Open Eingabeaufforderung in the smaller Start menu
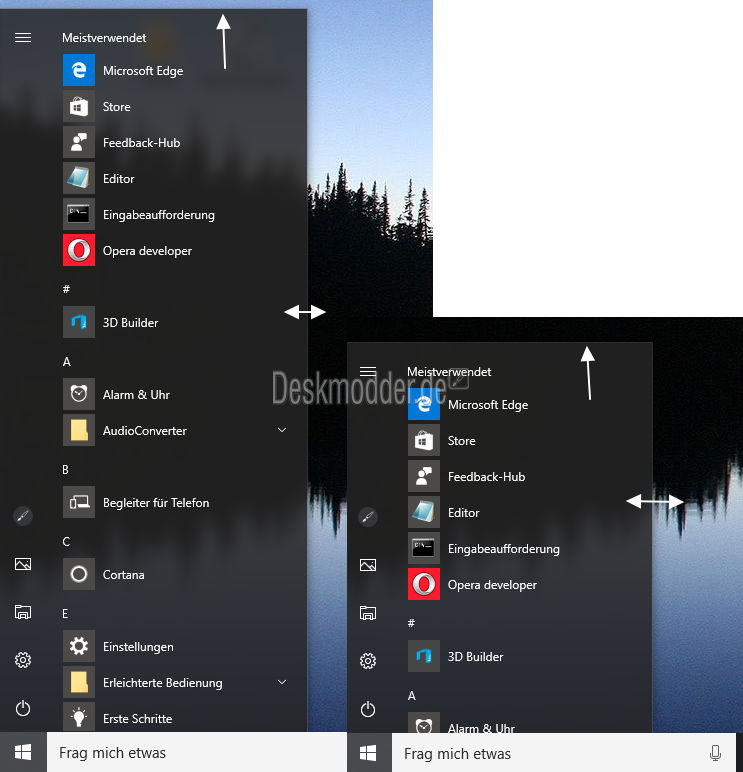The width and height of the screenshot is (743, 772). tap(503, 549)
